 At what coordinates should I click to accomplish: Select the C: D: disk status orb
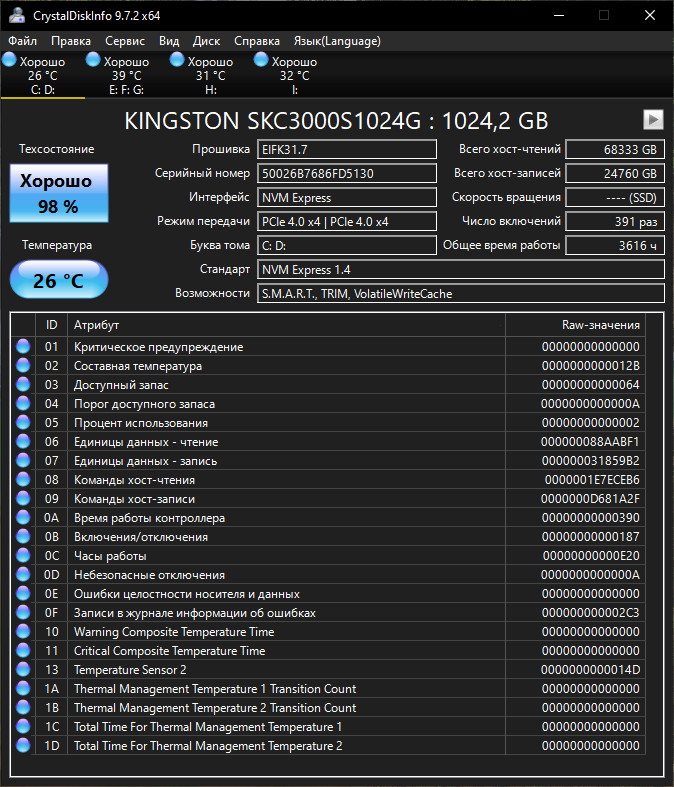click(x=10, y=61)
